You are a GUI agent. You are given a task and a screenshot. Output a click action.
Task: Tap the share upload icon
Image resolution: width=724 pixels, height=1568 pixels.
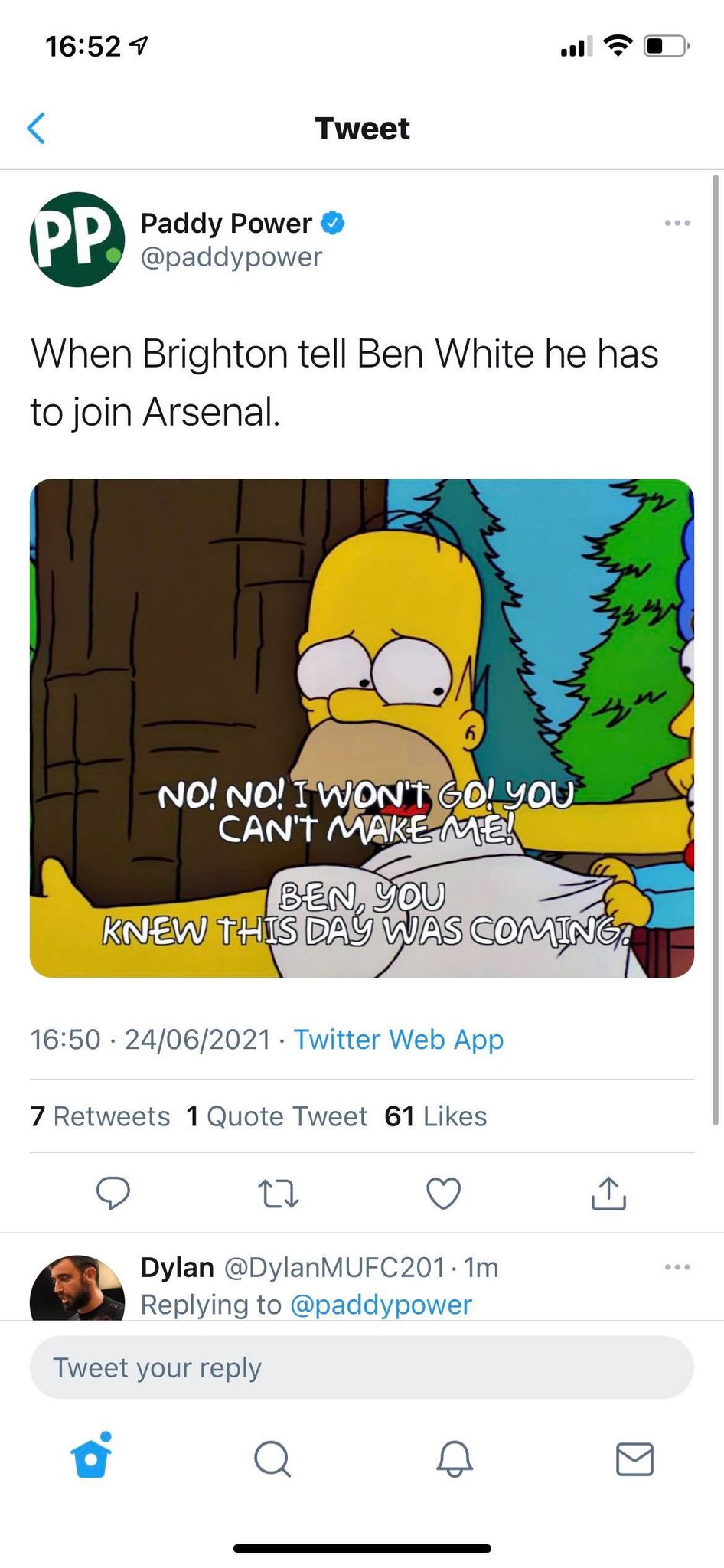click(x=608, y=1192)
